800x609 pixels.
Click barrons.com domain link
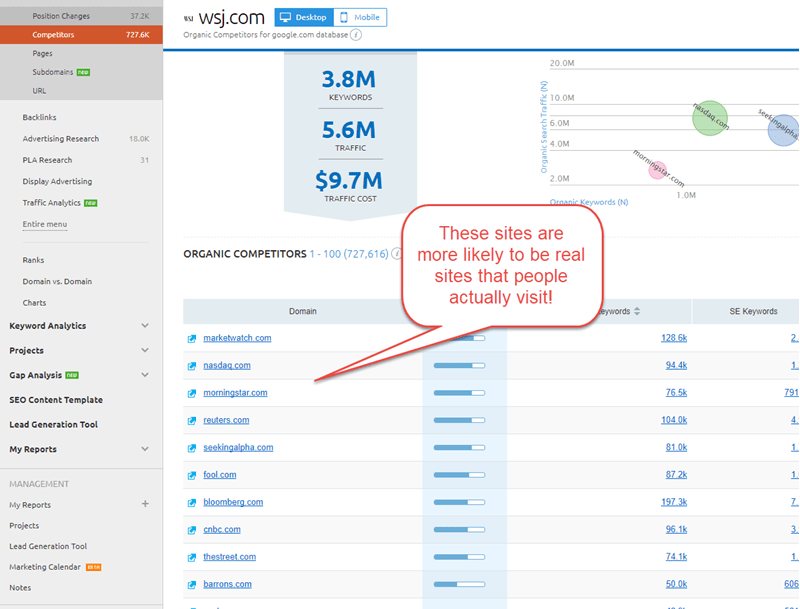coord(228,584)
